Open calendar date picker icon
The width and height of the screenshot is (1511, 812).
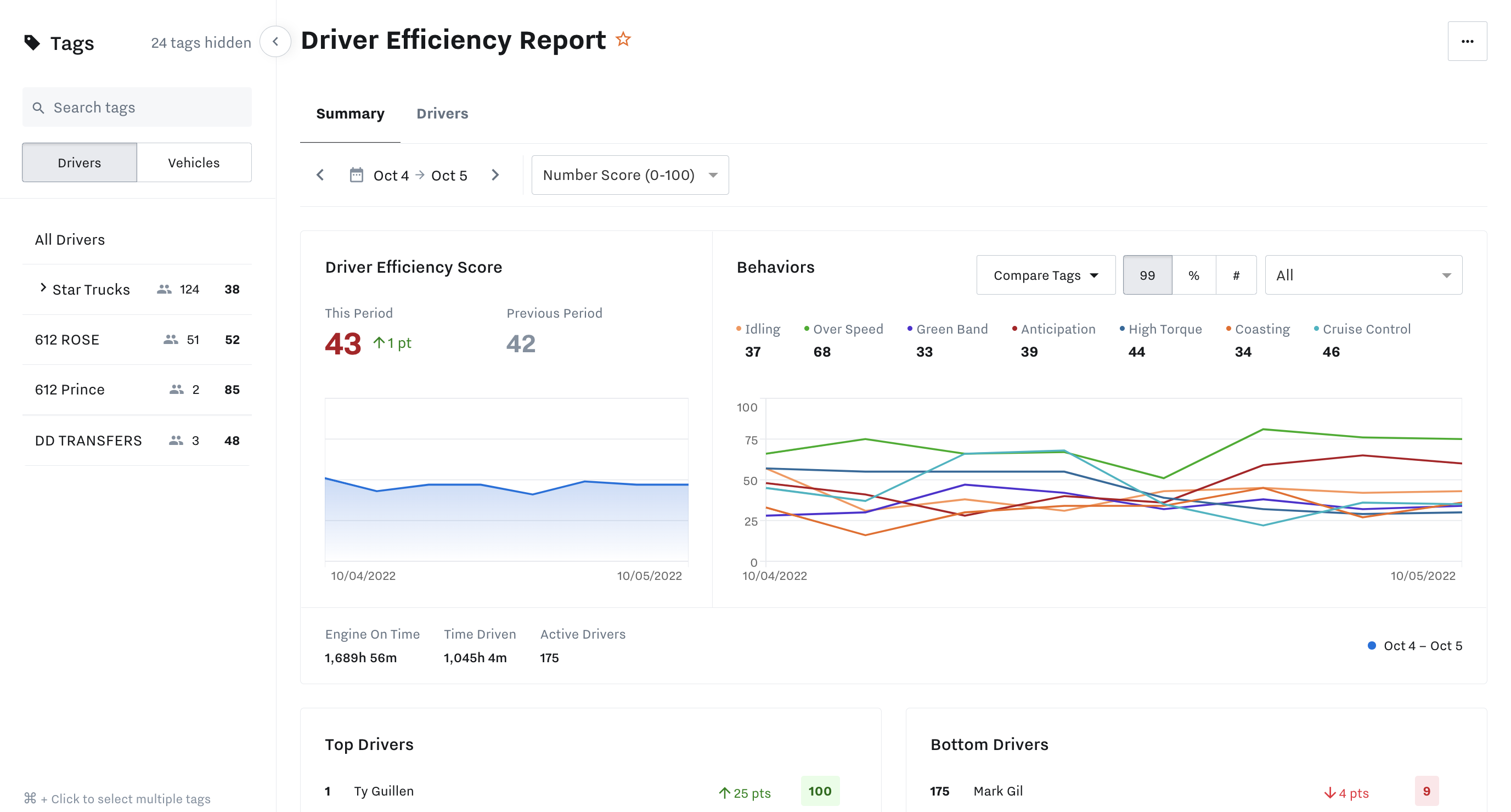click(356, 175)
